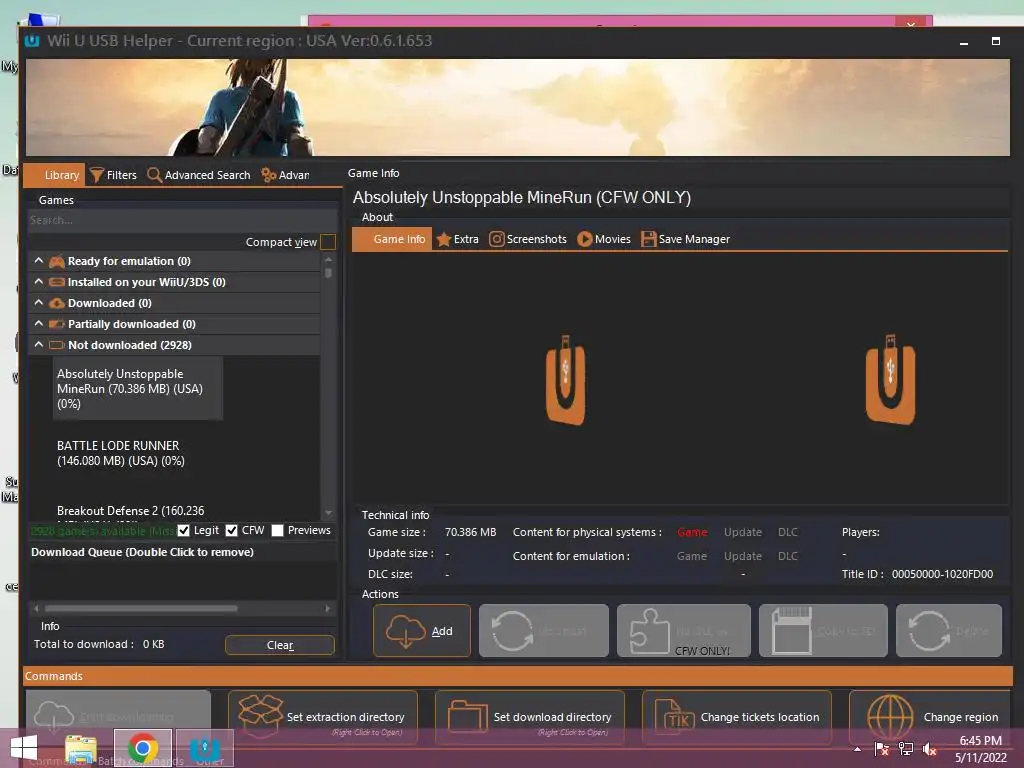Switch to the Game Info tab
This screenshot has width=1024, height=768.
coord(392,239)
